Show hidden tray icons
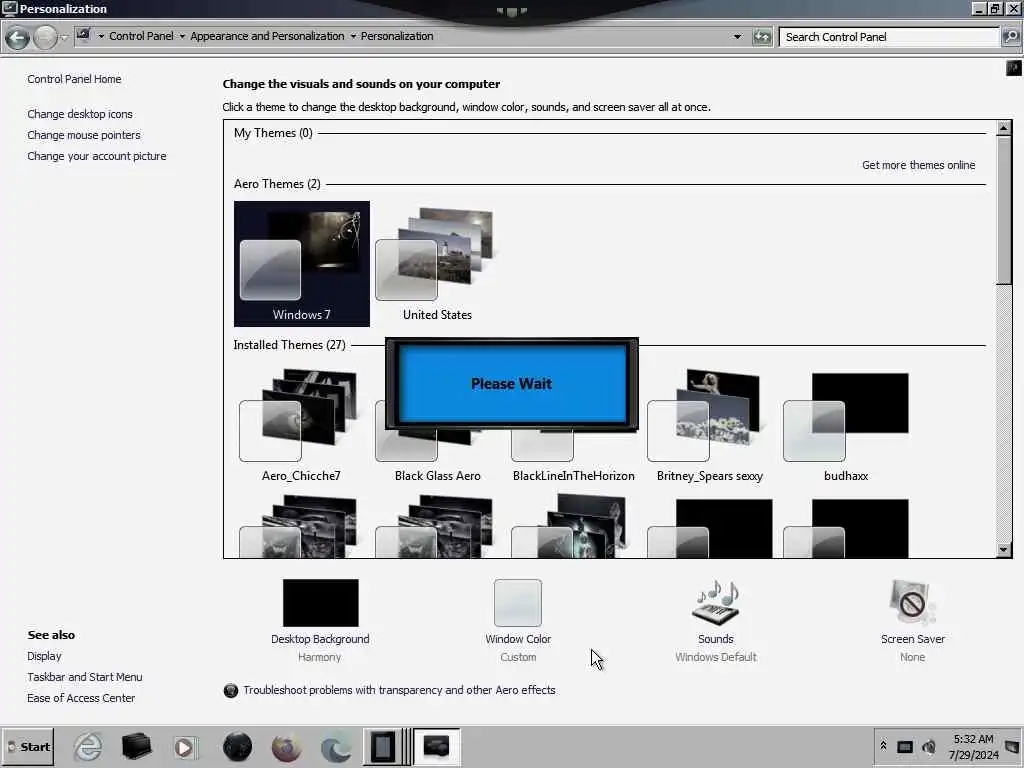1024x768 pixels. pos(883,745)
